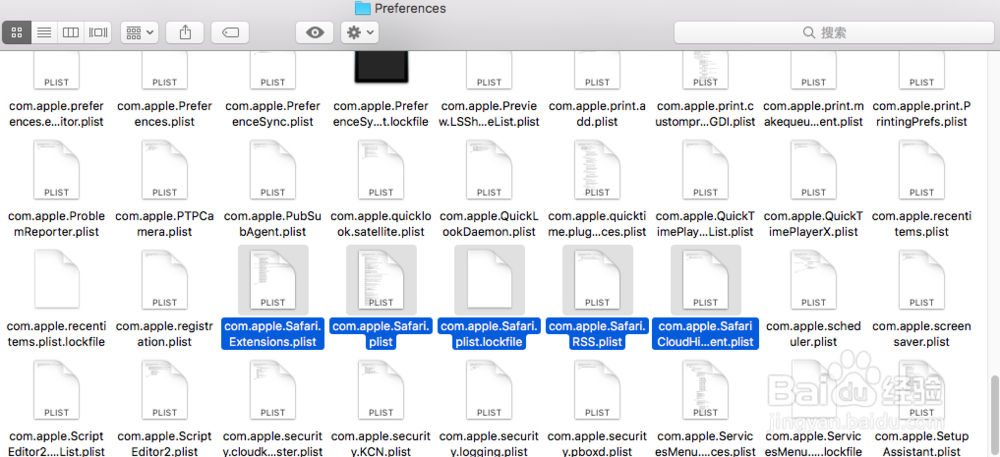Select com.apple.SafariCloudHi...ent.plist file icon
This screenshot has width=1000, height=457.
pyautogui.click(x=706, y=279)
